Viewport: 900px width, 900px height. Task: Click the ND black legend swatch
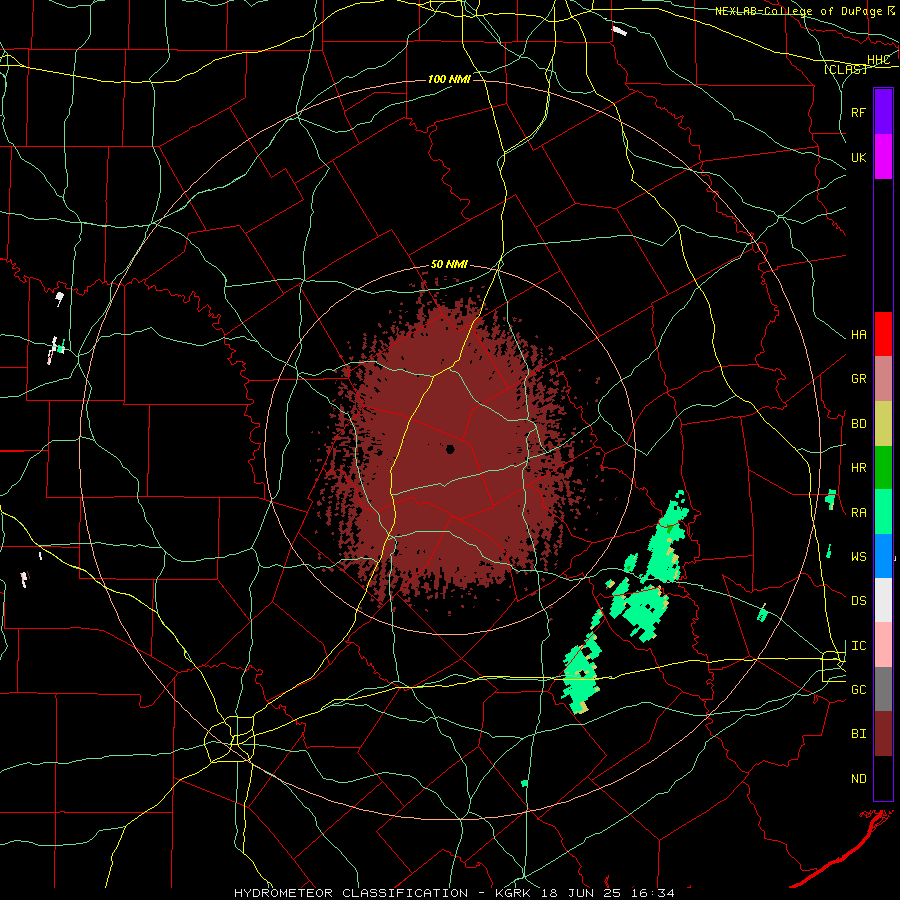point(883,778)
